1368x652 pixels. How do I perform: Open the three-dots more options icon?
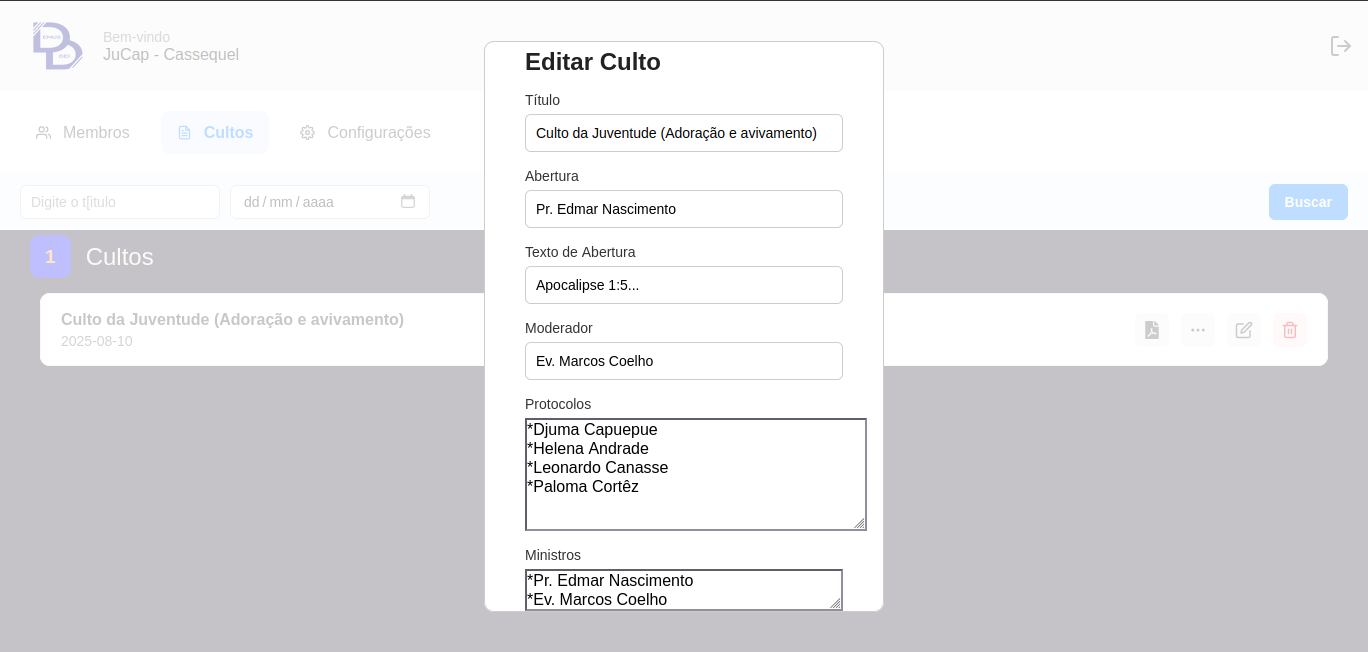(1197, 330)
